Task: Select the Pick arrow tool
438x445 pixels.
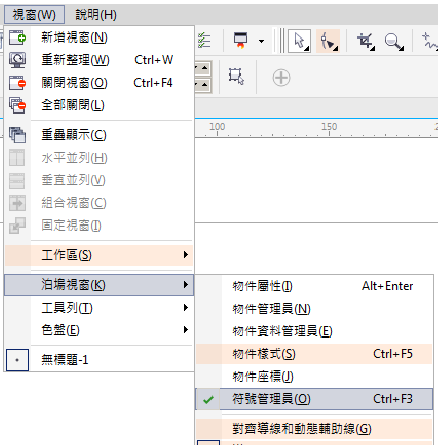Action: tap(300, 41)
